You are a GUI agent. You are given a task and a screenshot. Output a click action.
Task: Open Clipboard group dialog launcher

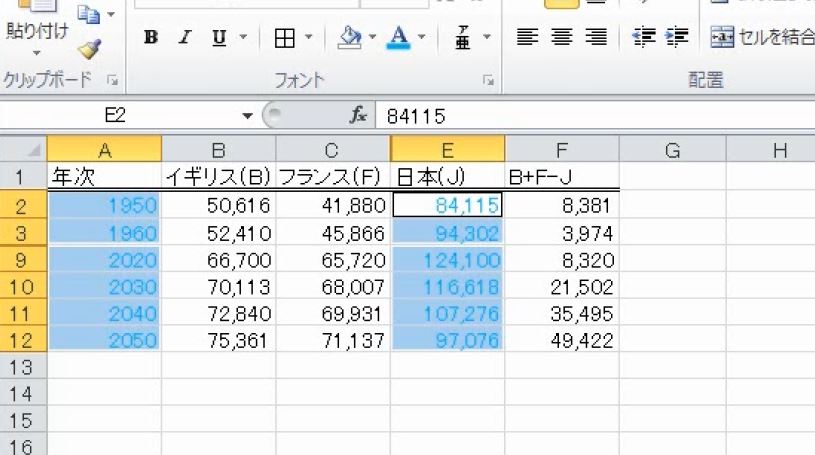(112, 80)
